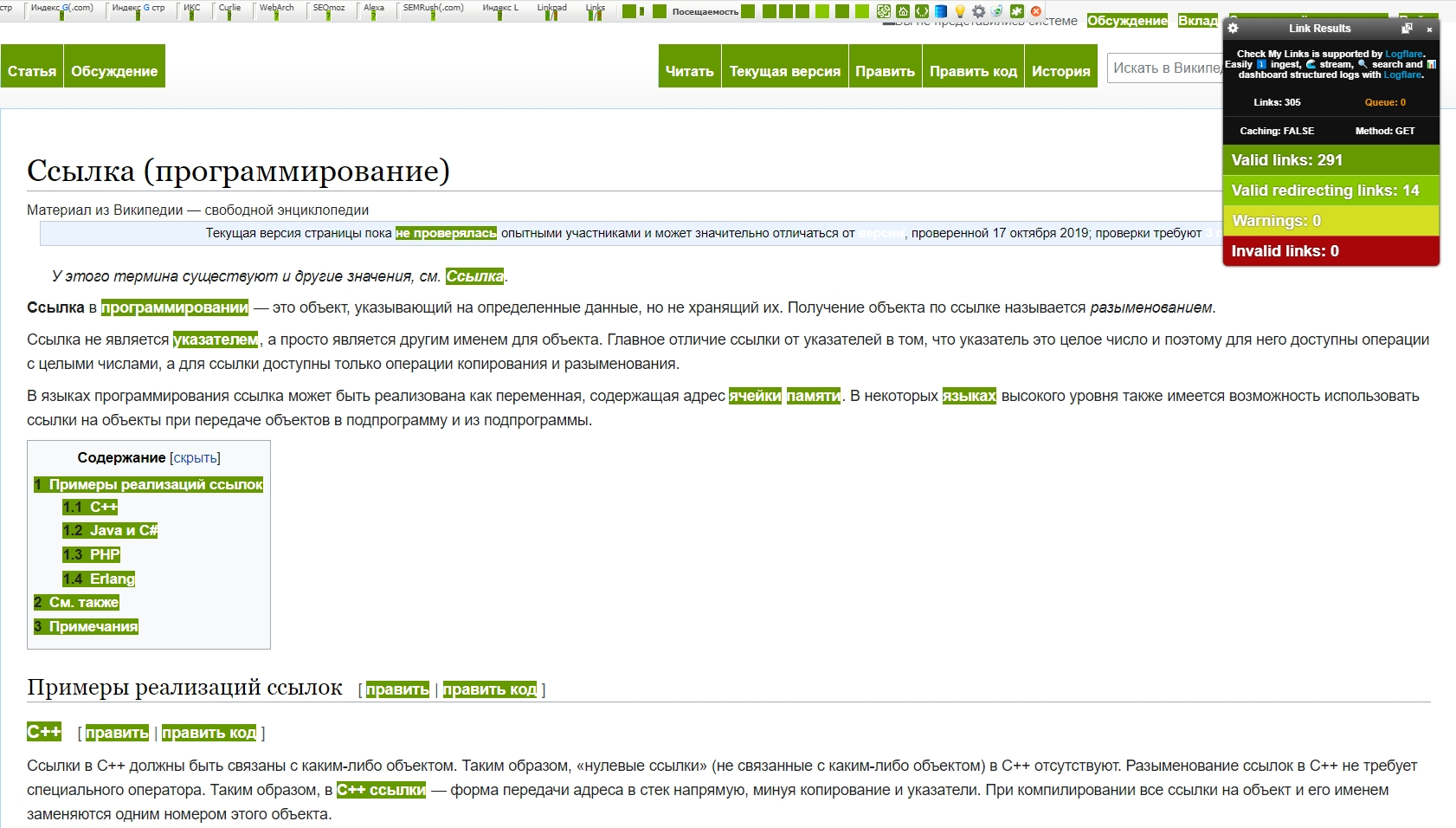Click the Linkpad toolbar item
The height and width of the screenshot is (828, 1456).
tap(551, 10)
